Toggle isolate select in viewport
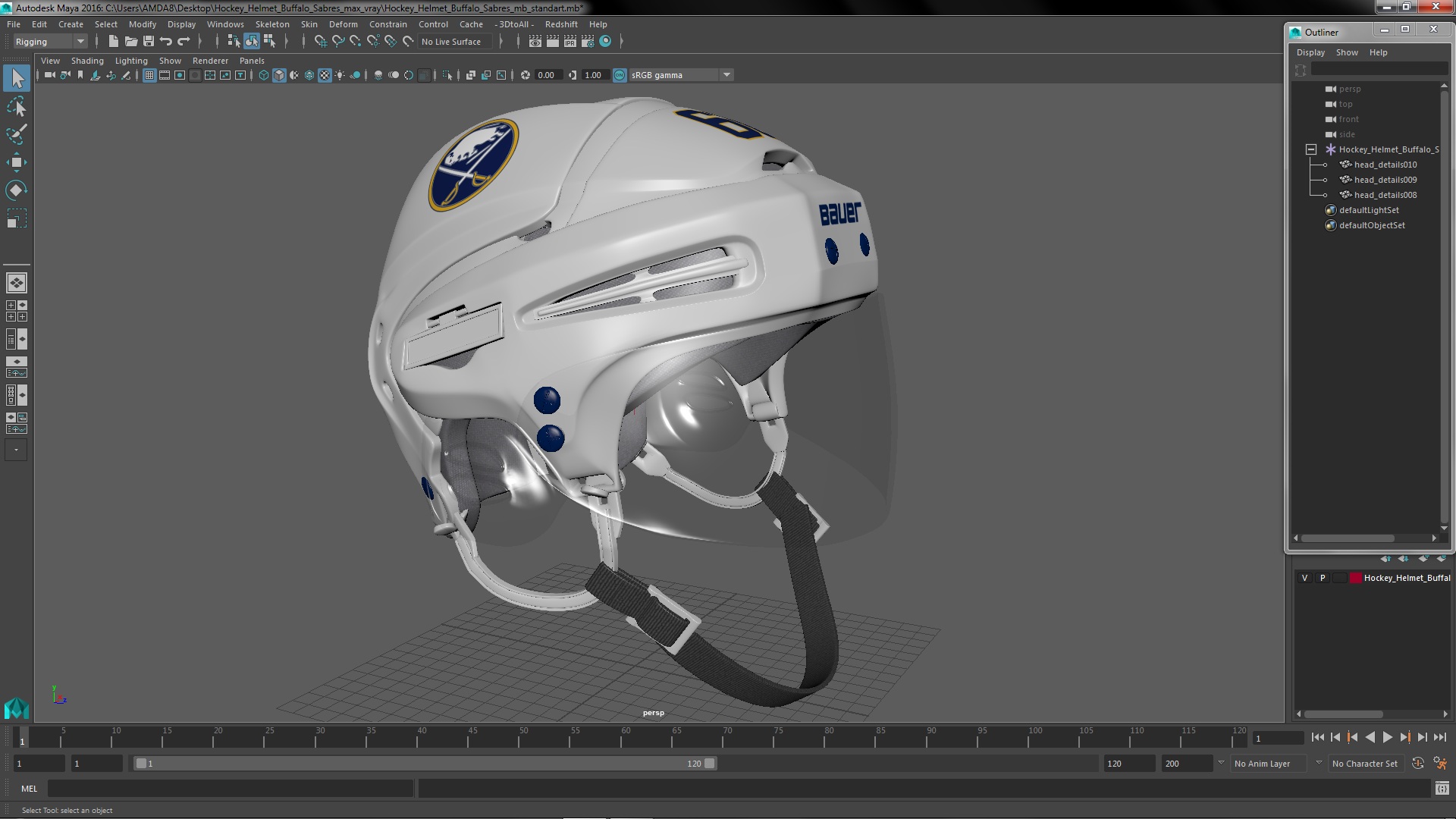The height and width of the screenshot is (819, 1456). 447,75
